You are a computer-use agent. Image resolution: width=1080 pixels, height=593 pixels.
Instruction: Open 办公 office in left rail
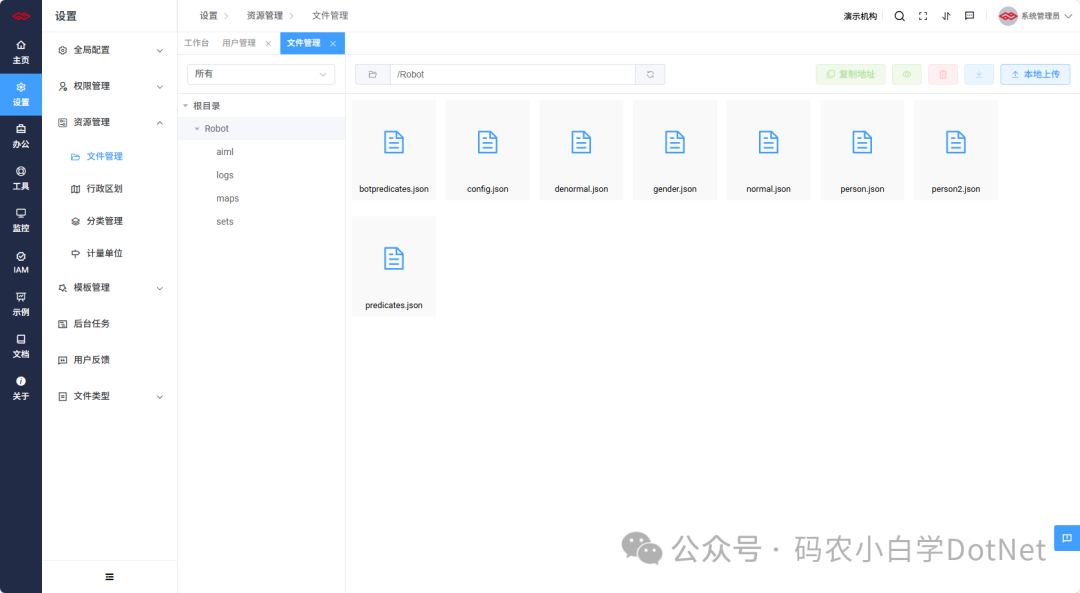coord(21,136)
